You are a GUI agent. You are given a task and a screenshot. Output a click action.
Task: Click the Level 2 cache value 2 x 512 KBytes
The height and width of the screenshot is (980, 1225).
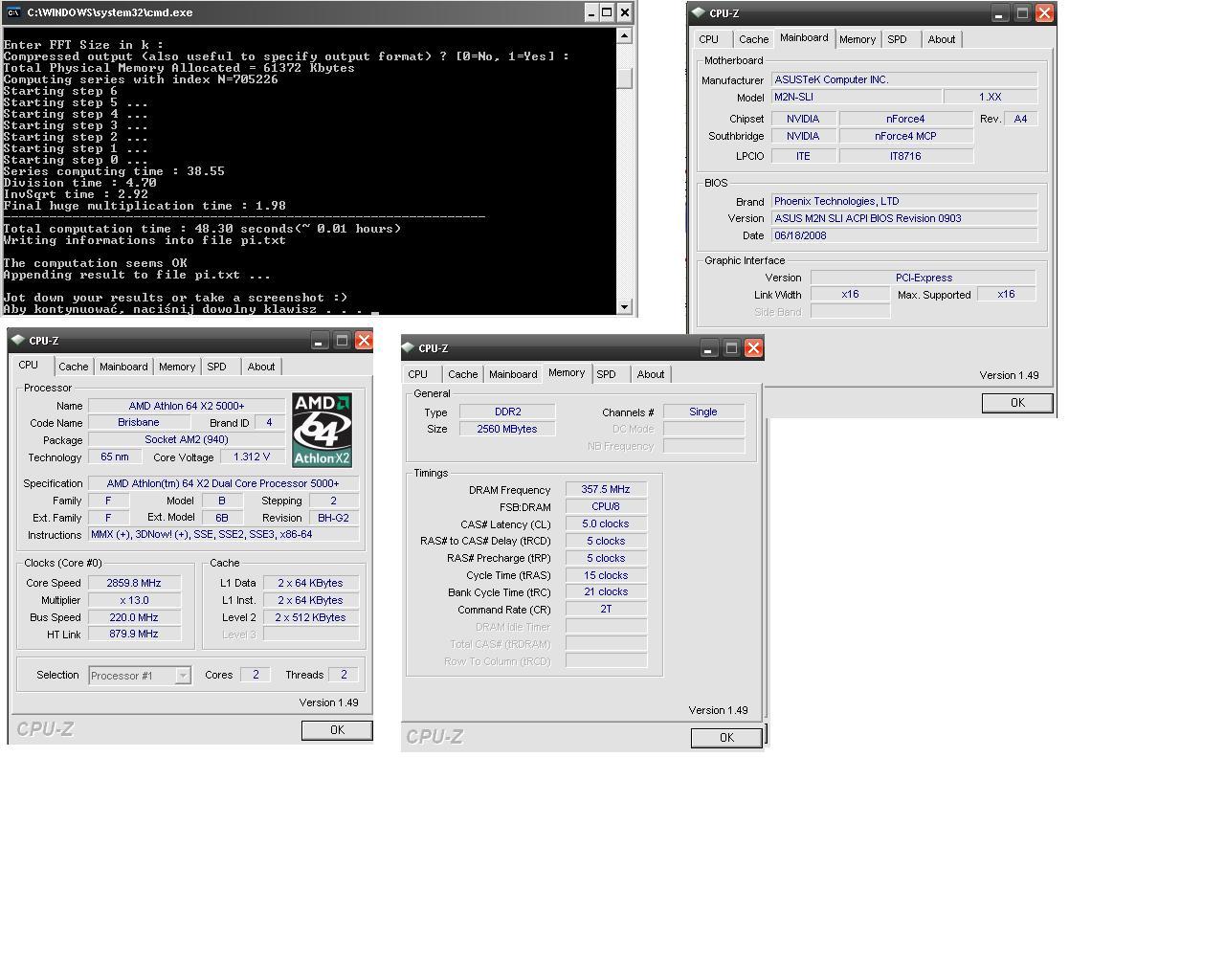pyautogui.click(x=311, y=617)
